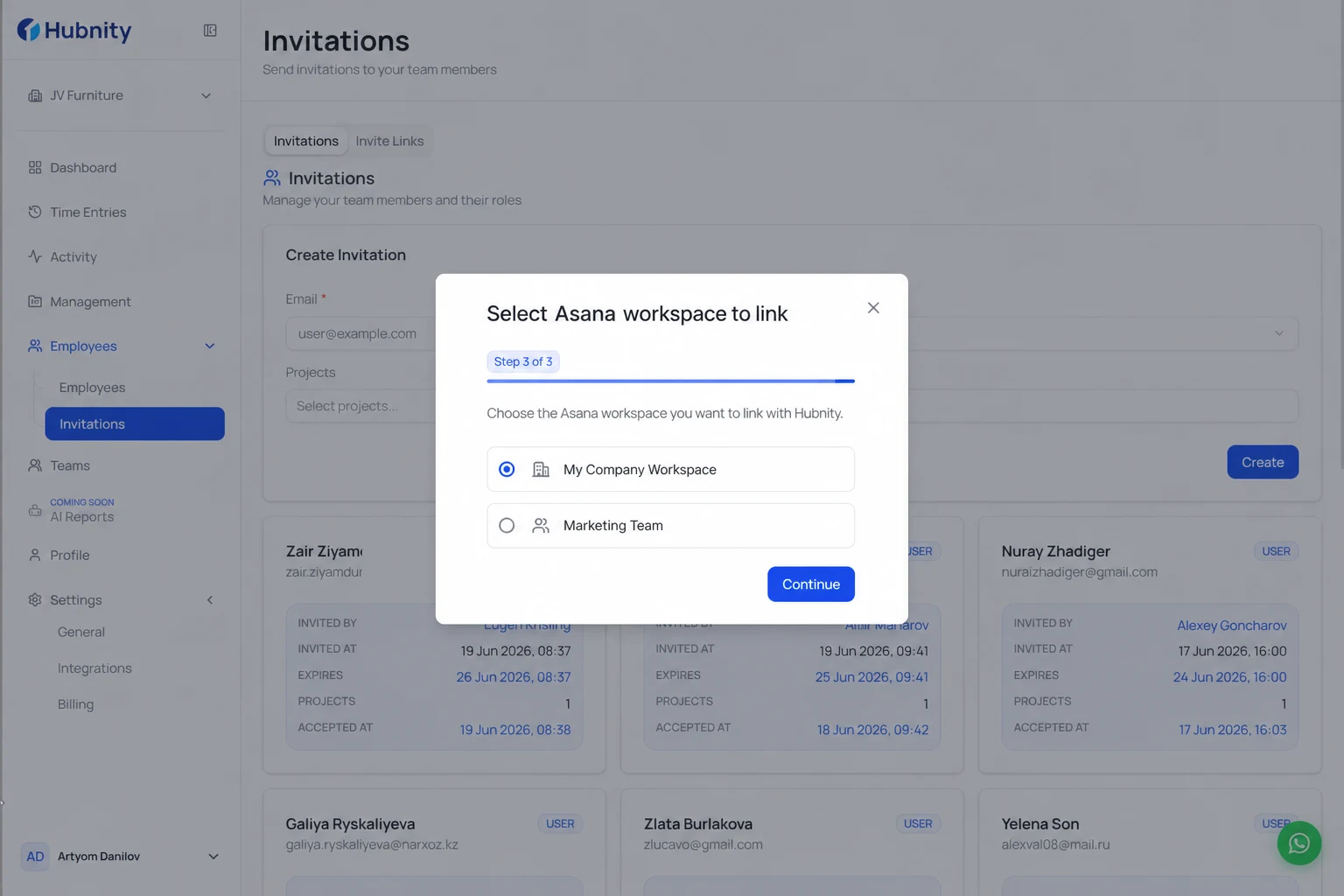Open Integrations settings
This screenshot has height=896, width=1344.
[94, 668]
